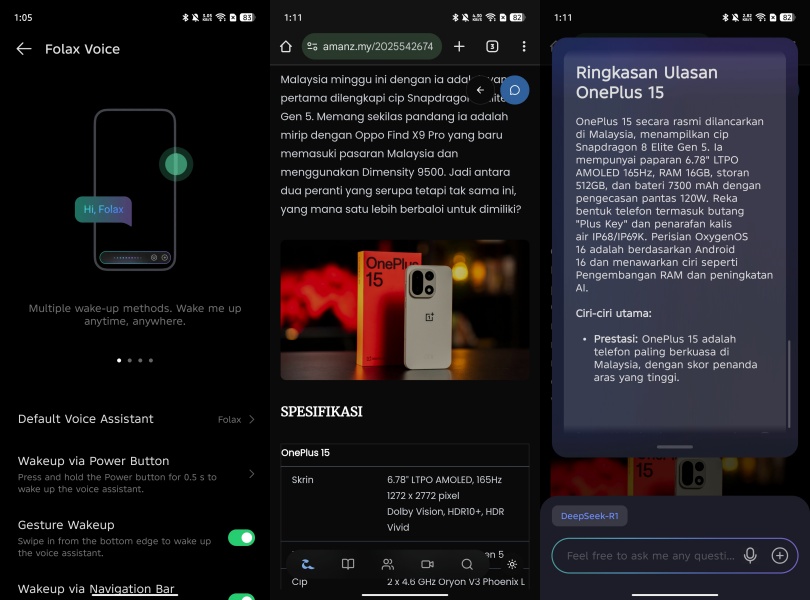Open browser three-dot menu

(524, 47)
